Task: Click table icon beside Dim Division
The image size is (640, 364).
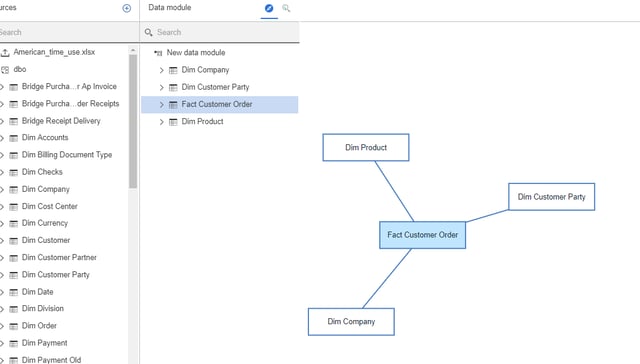Action: pos(13,309)
